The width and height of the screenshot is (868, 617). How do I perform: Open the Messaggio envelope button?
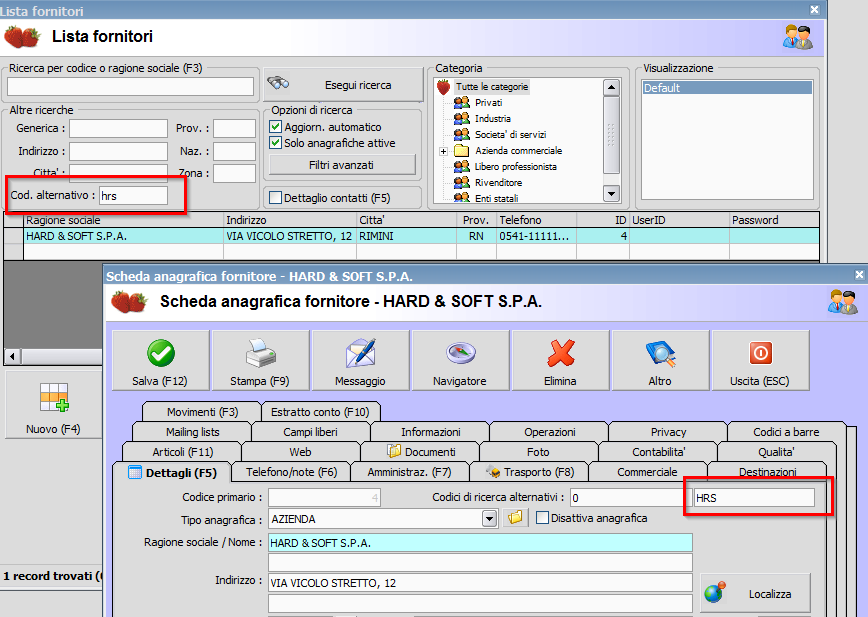[360, 360]
